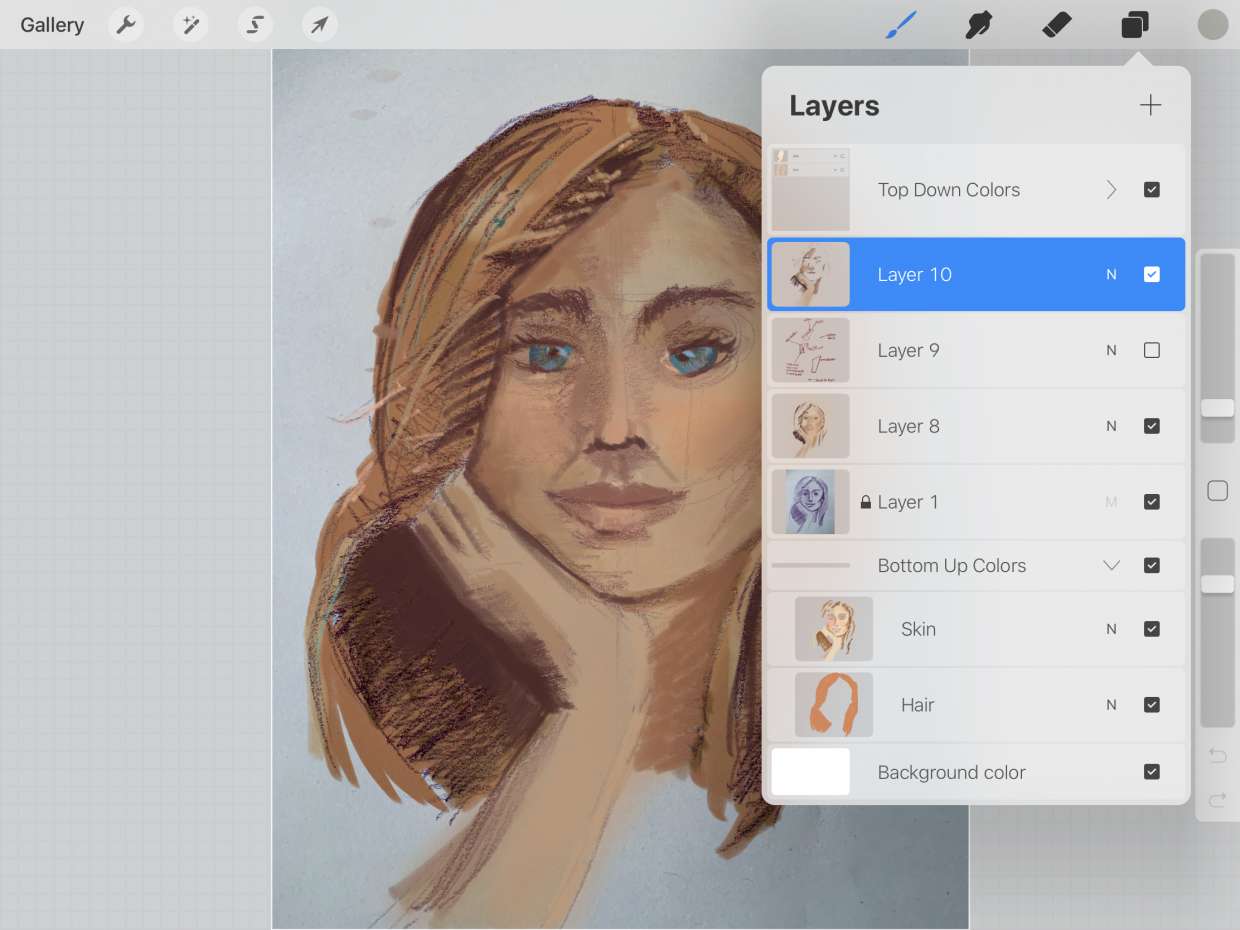Select the Paint brush tool
The image size is (1240, 930).
coord(901,25)
